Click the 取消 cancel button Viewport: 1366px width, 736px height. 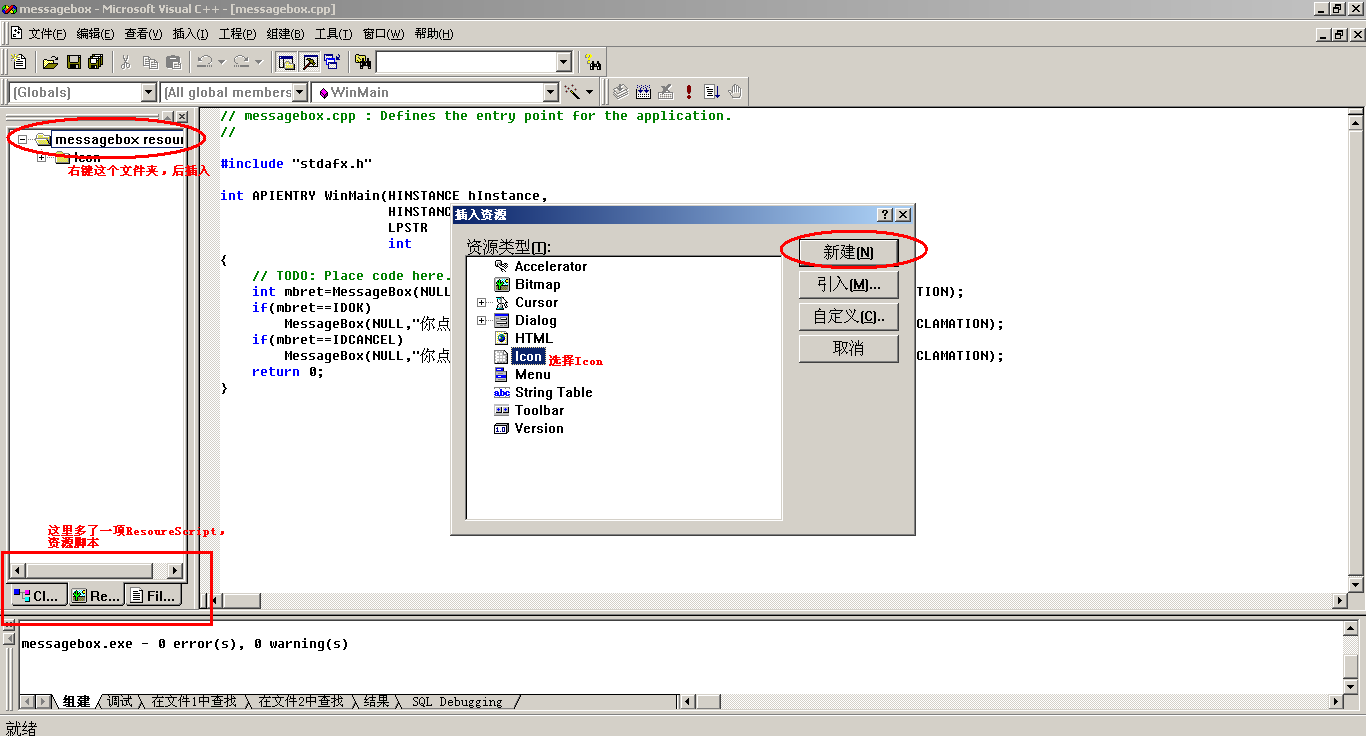tap(848, 348)
